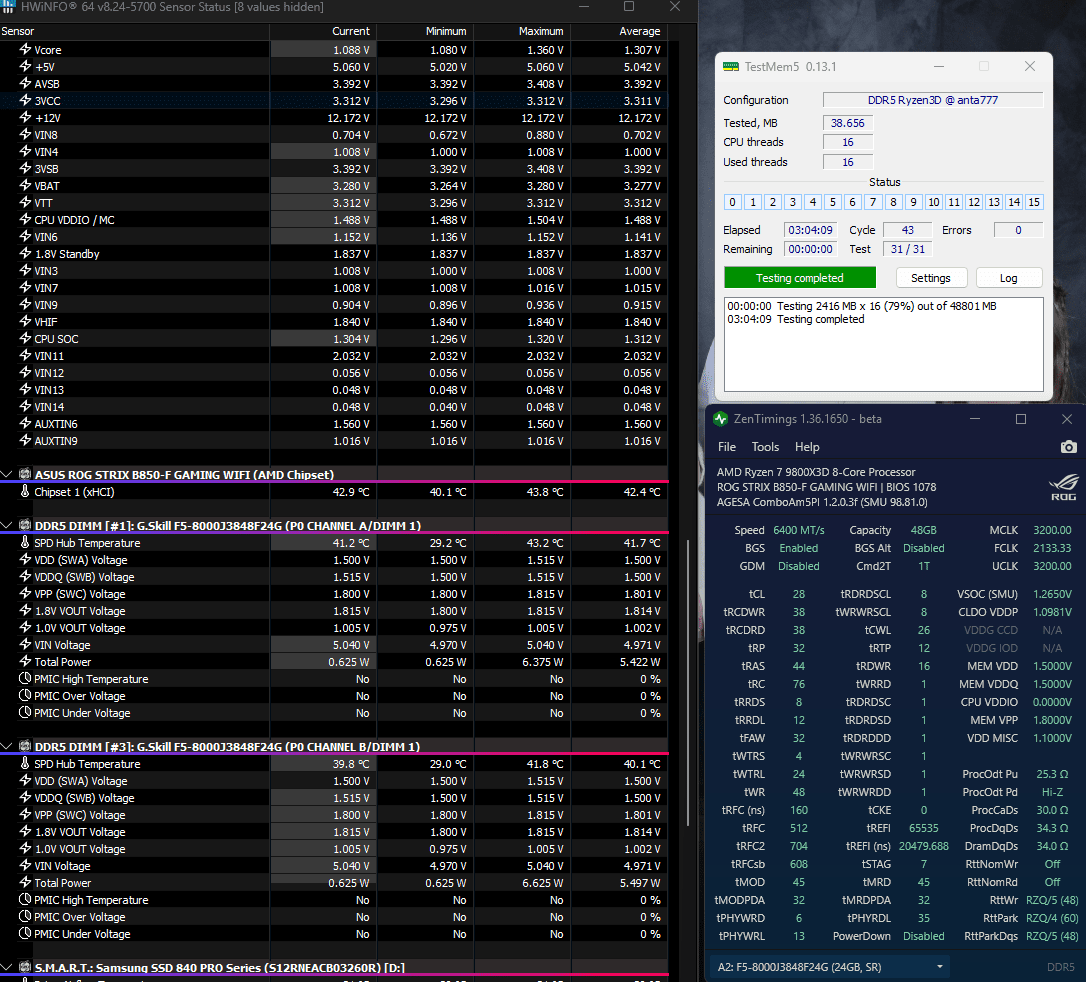
Task: Click the Elapsed time field 03:04:09
Action: coord(810,230)
